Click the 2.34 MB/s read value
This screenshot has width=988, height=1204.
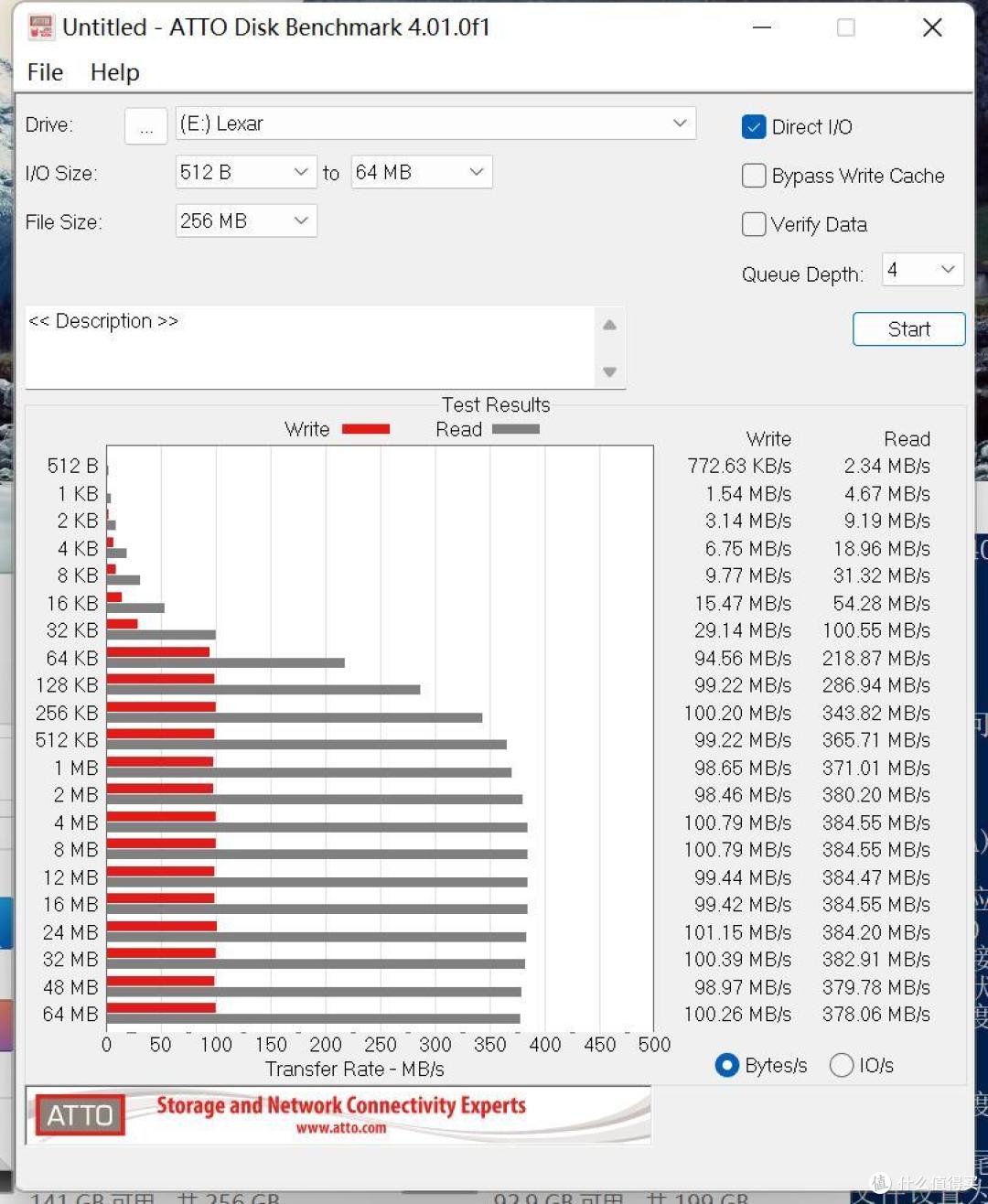click(886, 467)
